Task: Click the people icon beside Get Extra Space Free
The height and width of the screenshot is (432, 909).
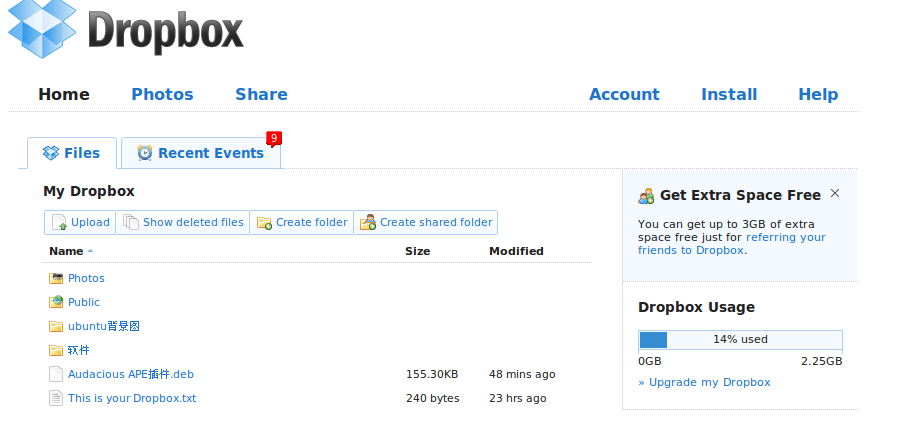Action: (x=646, y=196)
